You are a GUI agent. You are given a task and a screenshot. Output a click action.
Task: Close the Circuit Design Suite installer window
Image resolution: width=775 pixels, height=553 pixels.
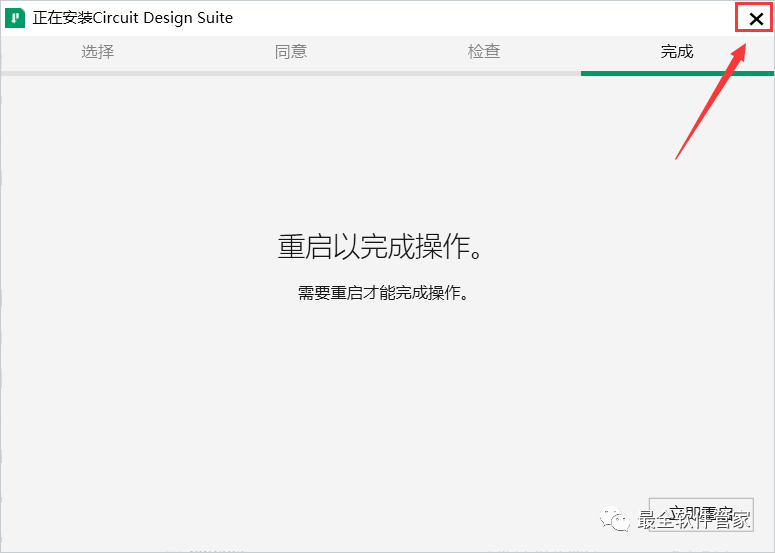click(756, 19)
